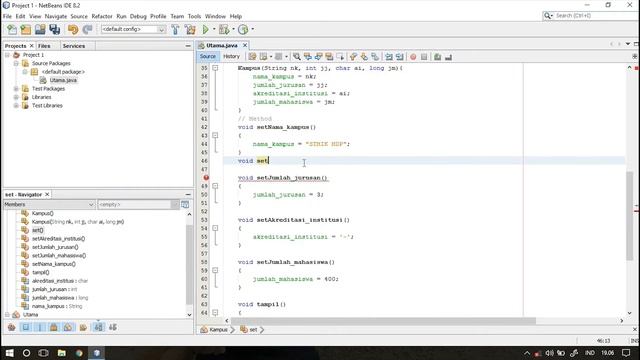This screenshot has height=360, width=640.
Task: Click the Comment icon in editor toolbar
Action: pos(438,57)
